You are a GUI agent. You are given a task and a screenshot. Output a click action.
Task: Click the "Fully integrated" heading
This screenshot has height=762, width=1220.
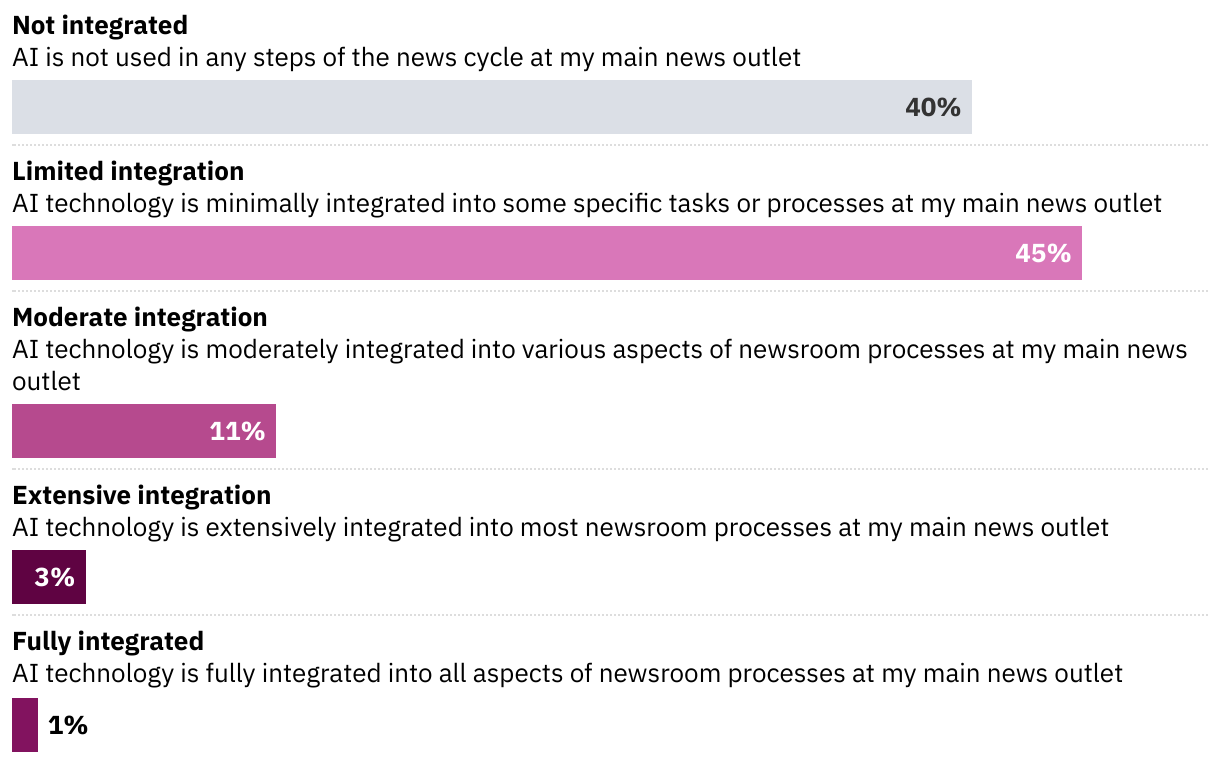tap(108, 641)
